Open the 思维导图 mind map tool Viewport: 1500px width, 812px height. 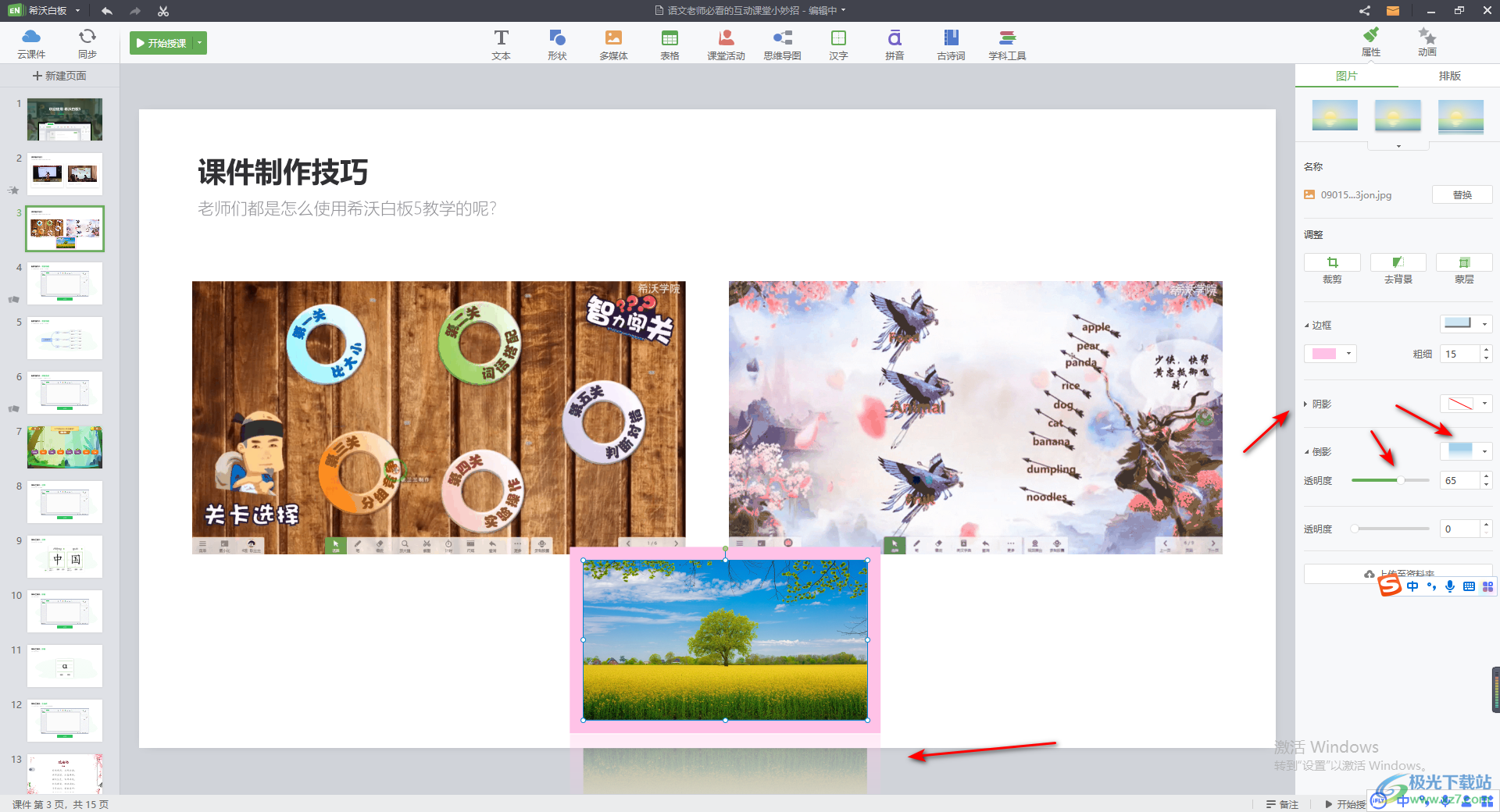click(x=782, y=45)
